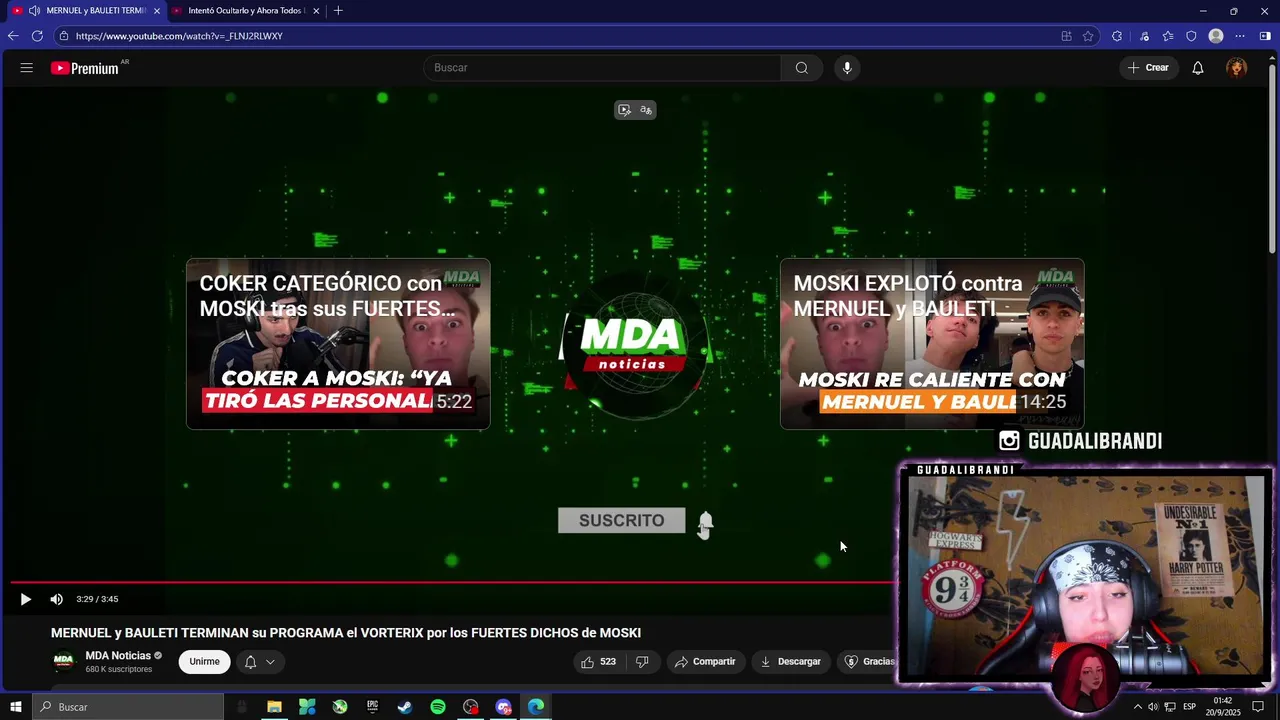Go to the YouTube Premium home logo

pyautogui.click(x=85, y=68)
